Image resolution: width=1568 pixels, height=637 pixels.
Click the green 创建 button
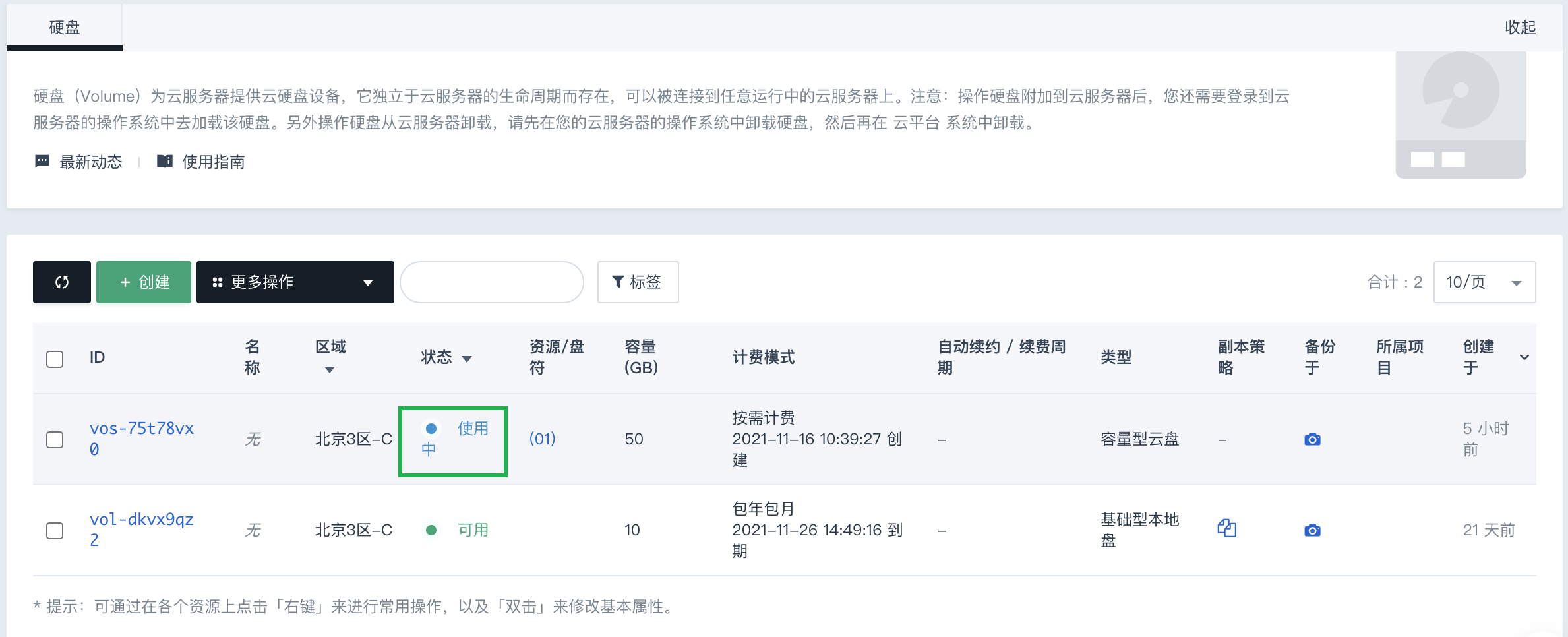[x=144, y=282]
